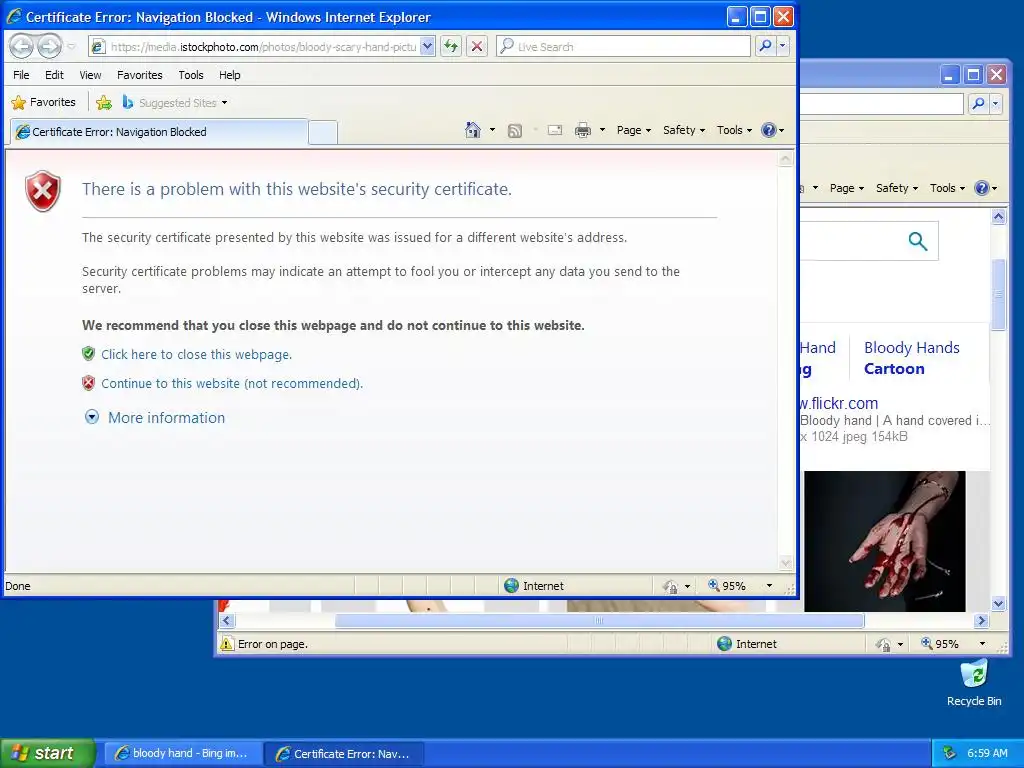The height and width of the screenshot is (768, 1024).
Task: Click Help icon in background Bing window
Action: click(x=982, y=188)
